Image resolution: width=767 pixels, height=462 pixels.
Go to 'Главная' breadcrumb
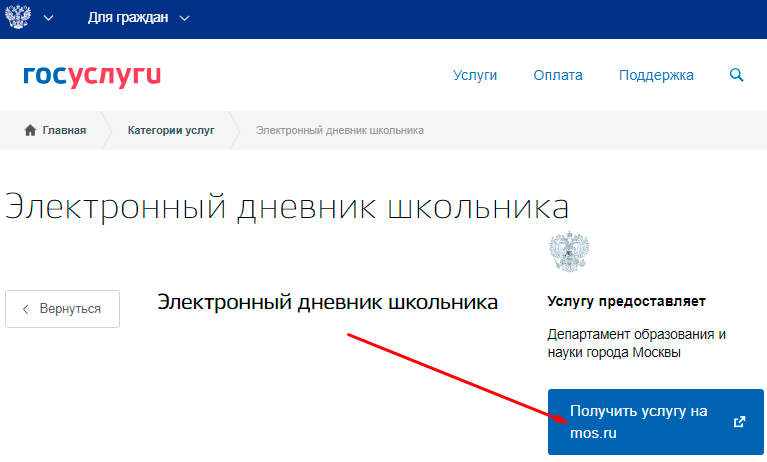click(x=64, y=130)
